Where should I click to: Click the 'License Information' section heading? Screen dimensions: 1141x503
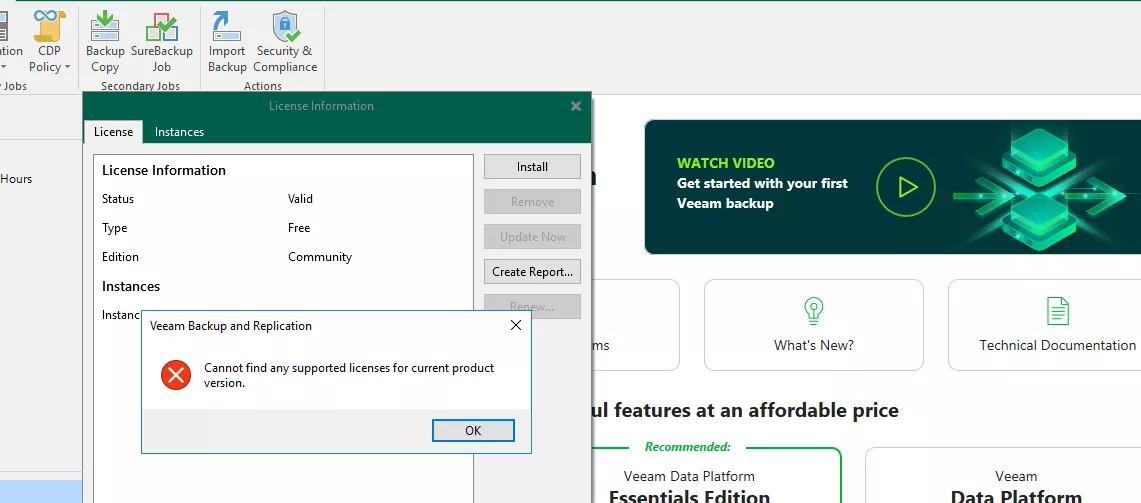164,170
